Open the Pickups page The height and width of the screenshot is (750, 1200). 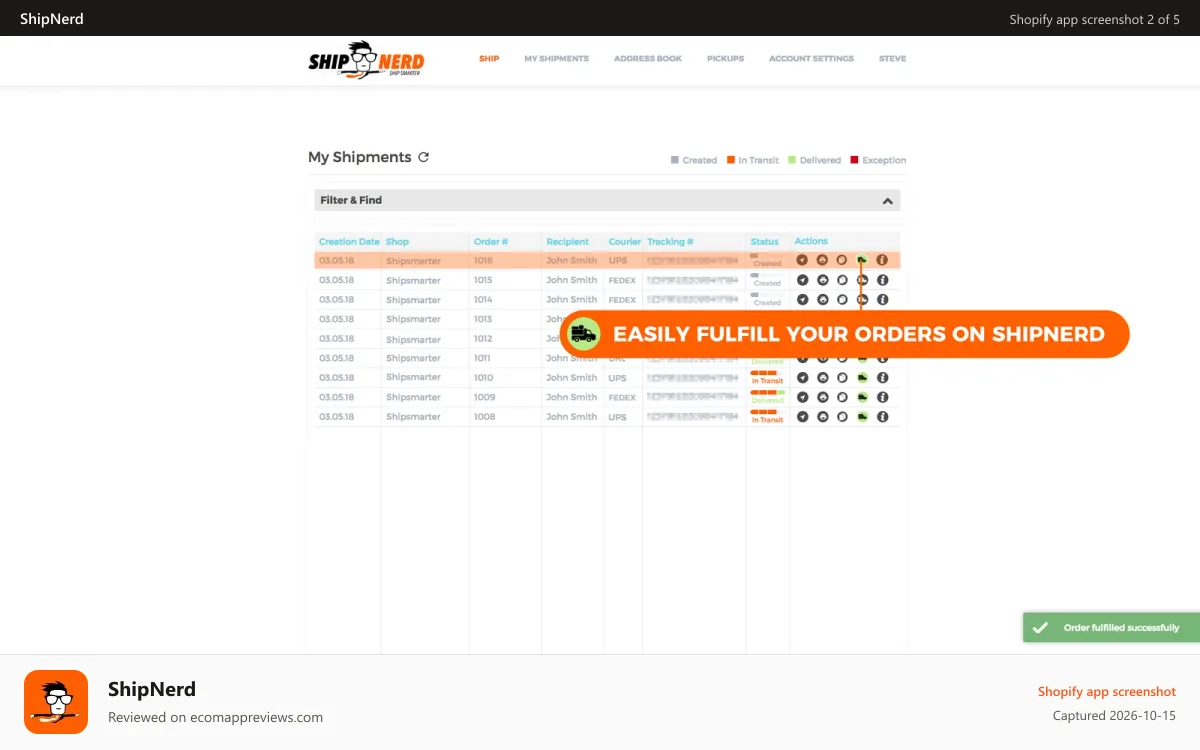[725, 59]
